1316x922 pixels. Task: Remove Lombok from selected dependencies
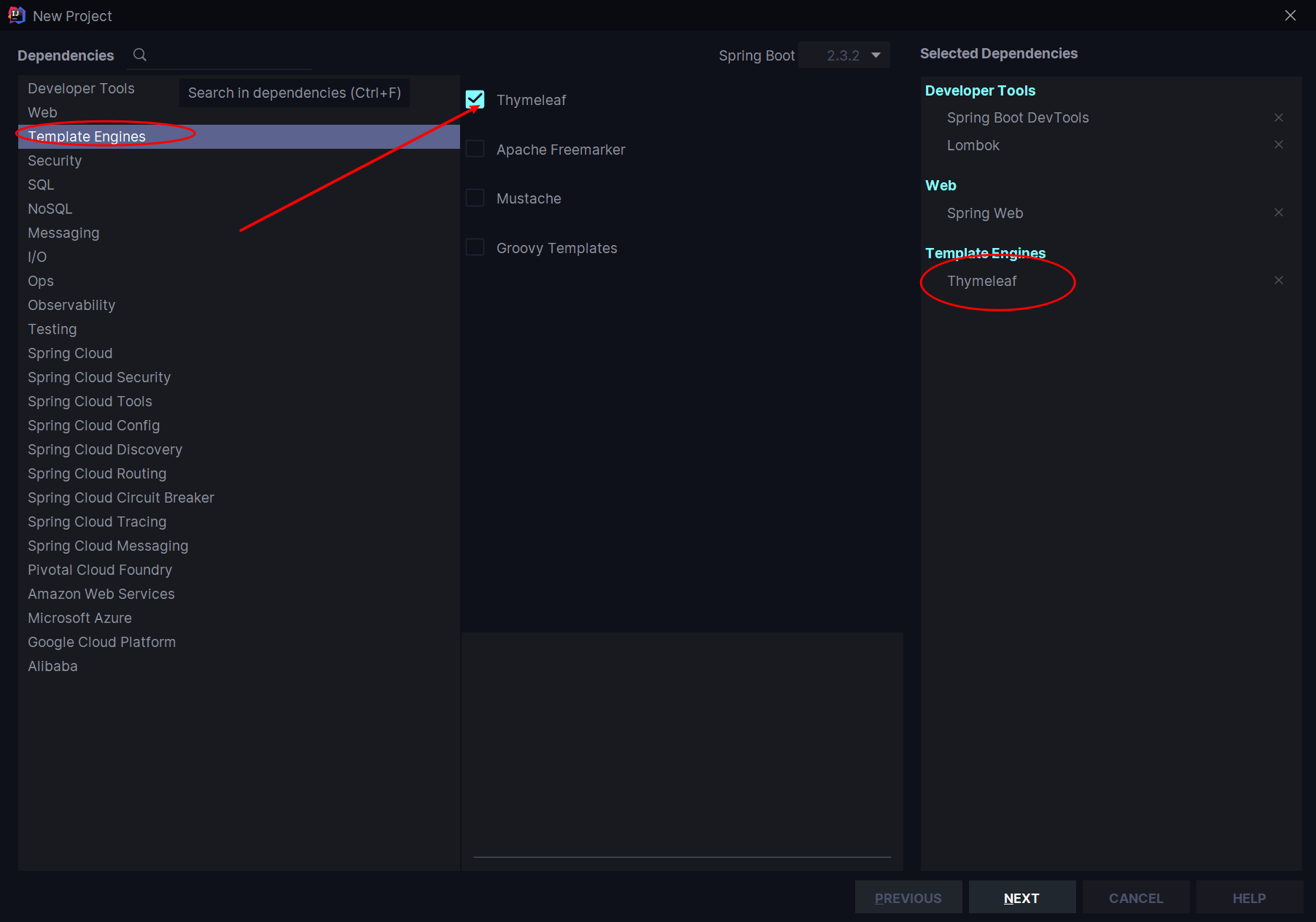pyautogui.click(x=1278, y=144)
